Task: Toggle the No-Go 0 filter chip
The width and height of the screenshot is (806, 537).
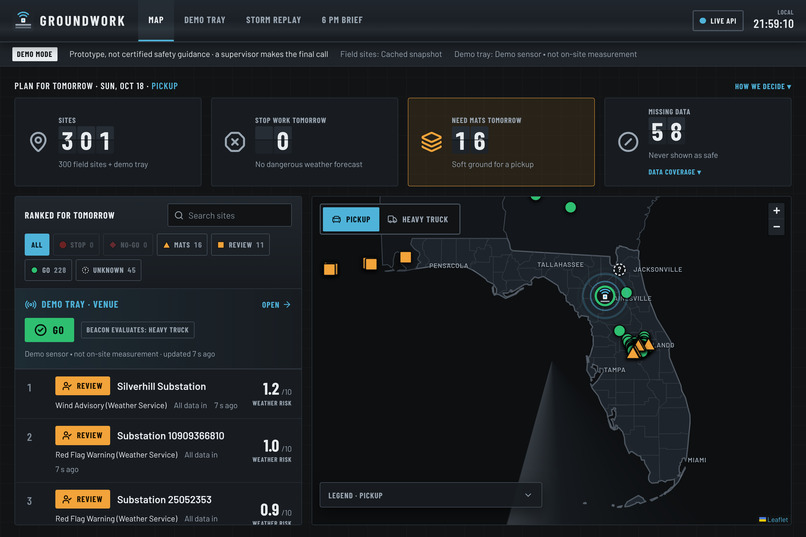Action: coord(128,245)
